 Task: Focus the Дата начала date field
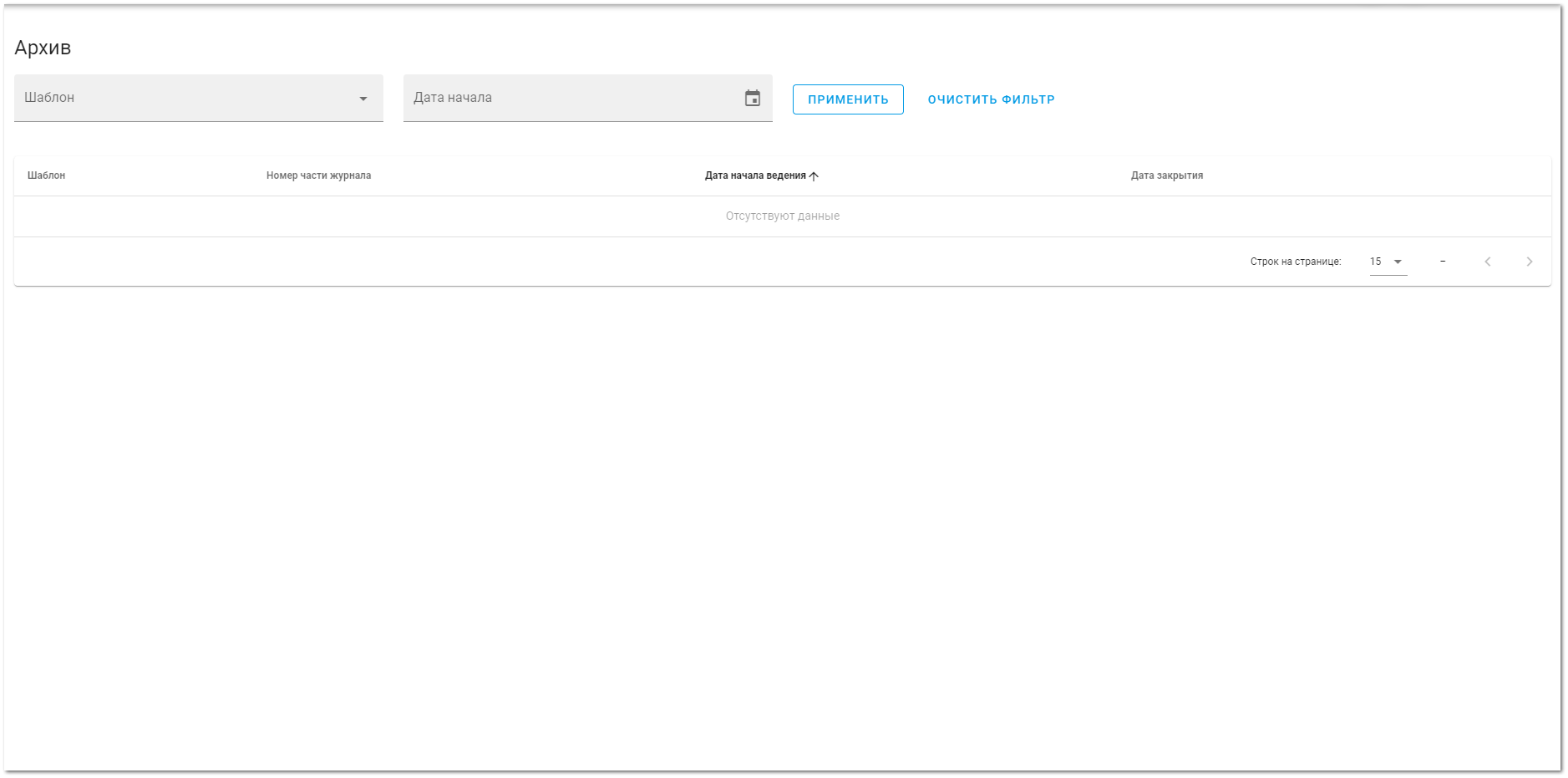tap(568, 99)
